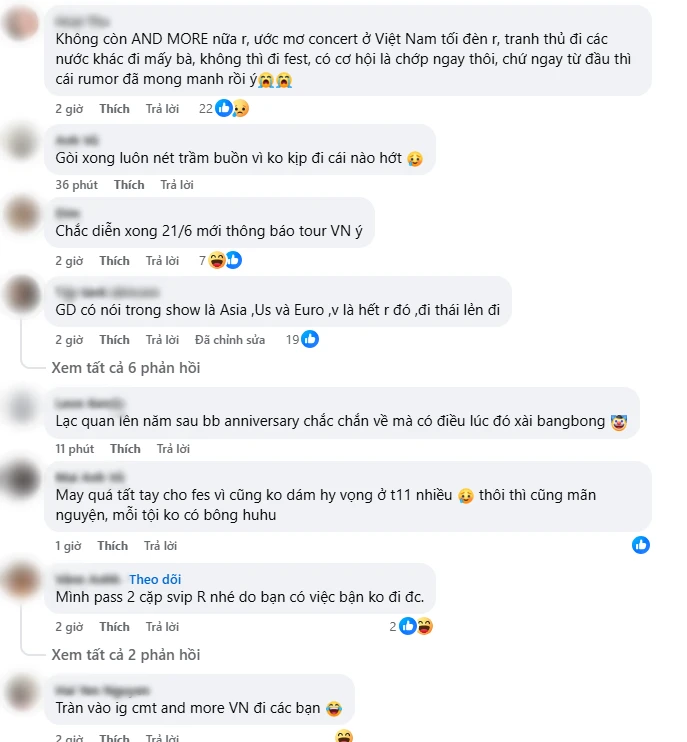687x742 pixels.
Task: Expand all 6 replies under GD comment
Action: (125, 368)
